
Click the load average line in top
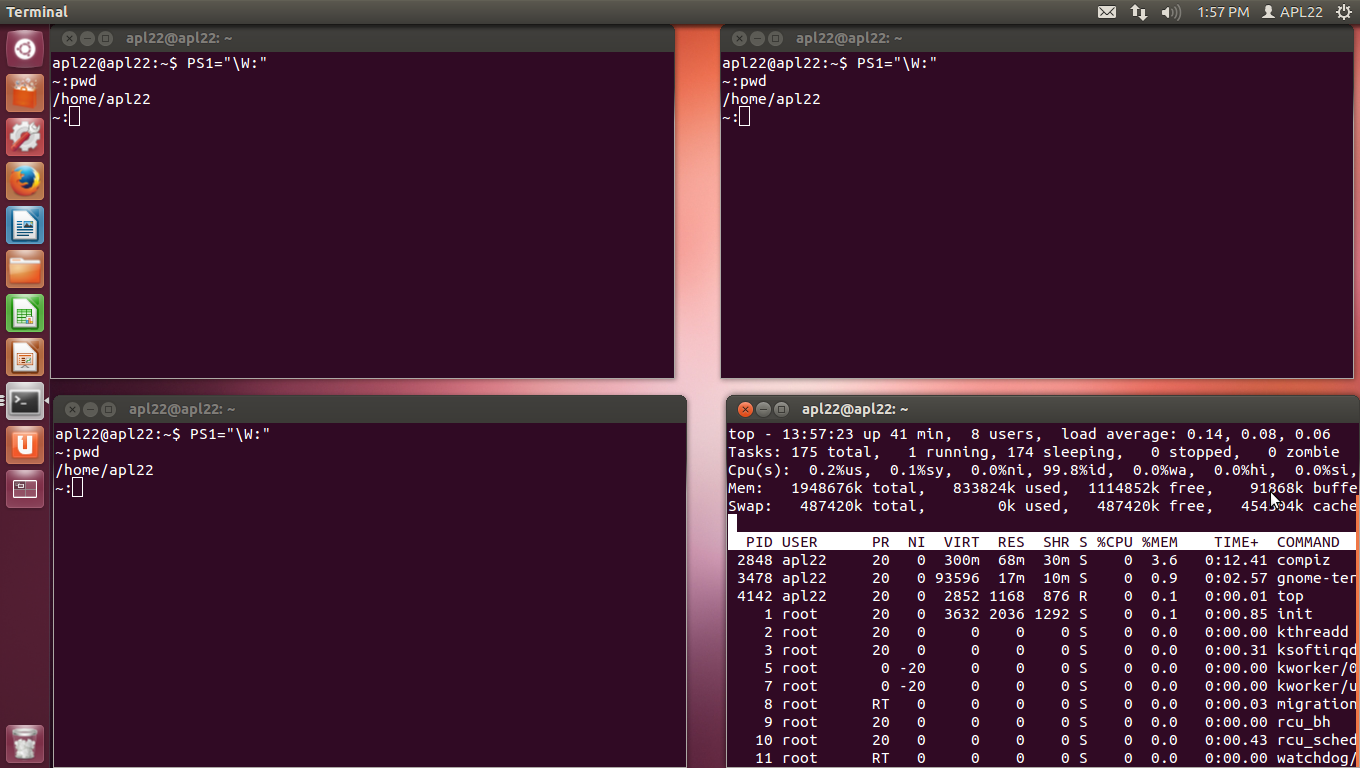pos(1030,434)
